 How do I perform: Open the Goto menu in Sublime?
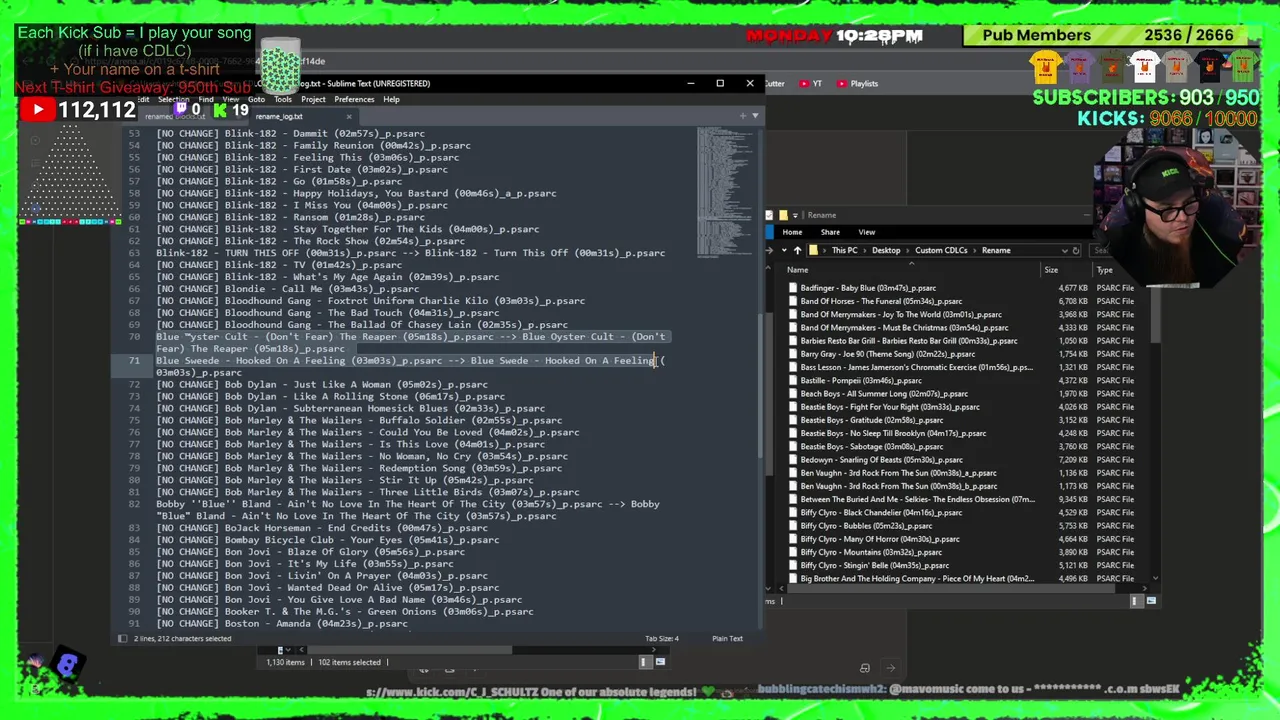(x=257, y=99)
